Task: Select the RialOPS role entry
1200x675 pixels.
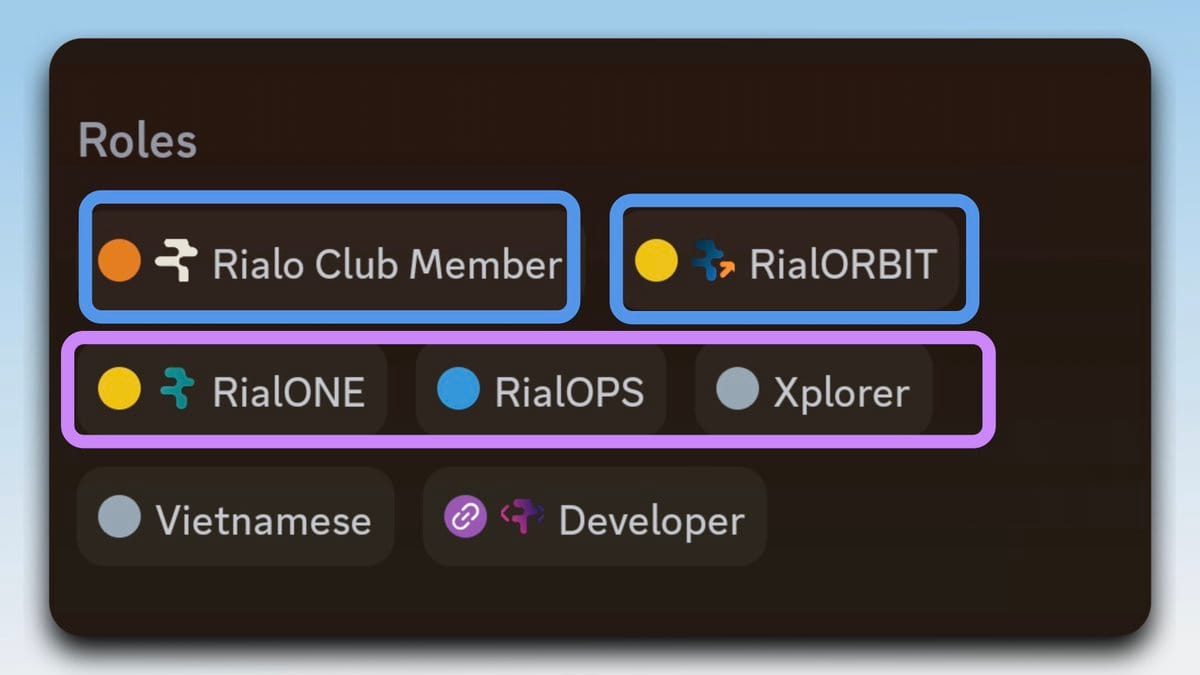Action: click(540, 391)
